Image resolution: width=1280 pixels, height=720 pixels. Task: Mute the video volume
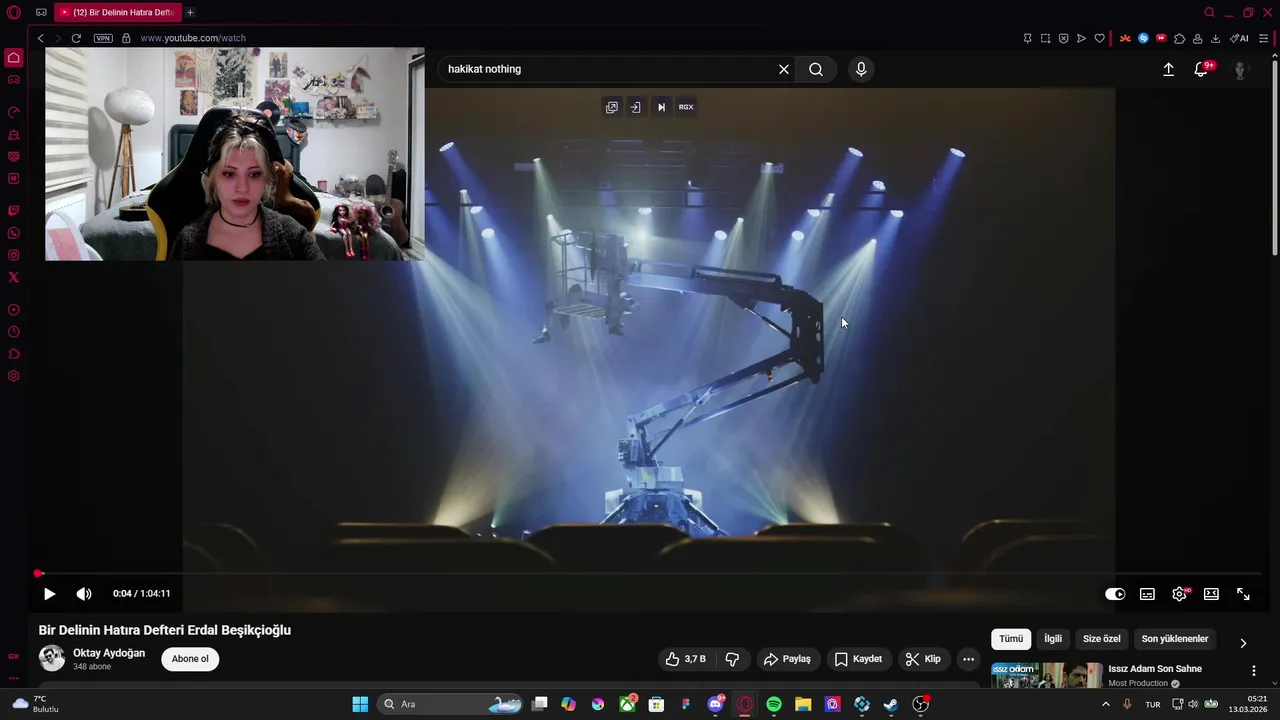[84, 594]
